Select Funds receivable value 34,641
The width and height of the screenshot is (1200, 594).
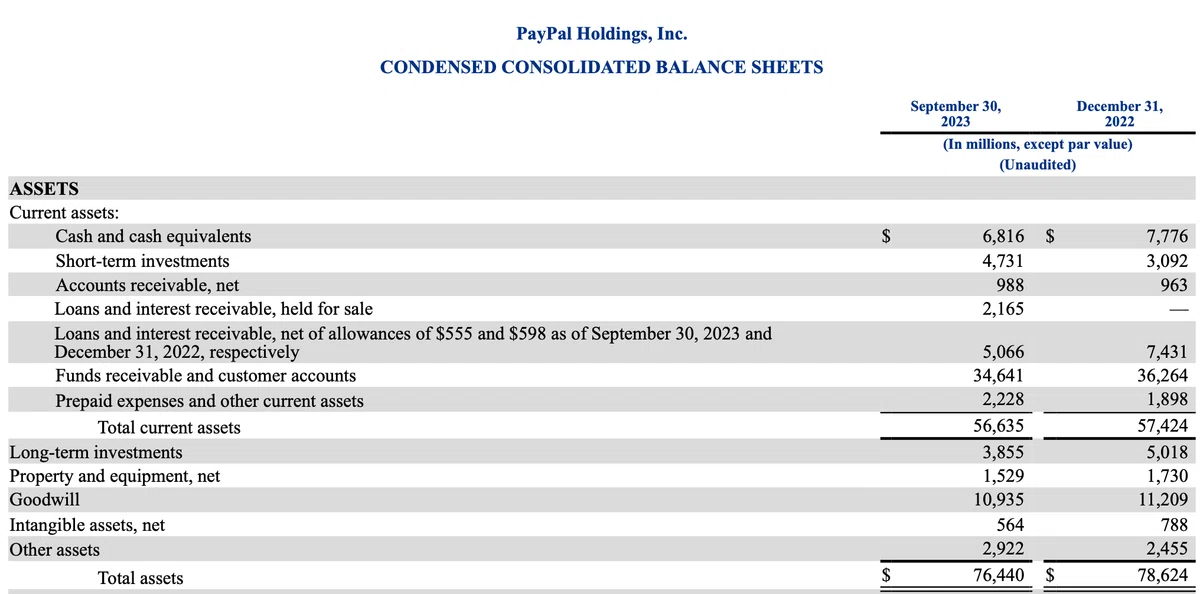point(999,376)
